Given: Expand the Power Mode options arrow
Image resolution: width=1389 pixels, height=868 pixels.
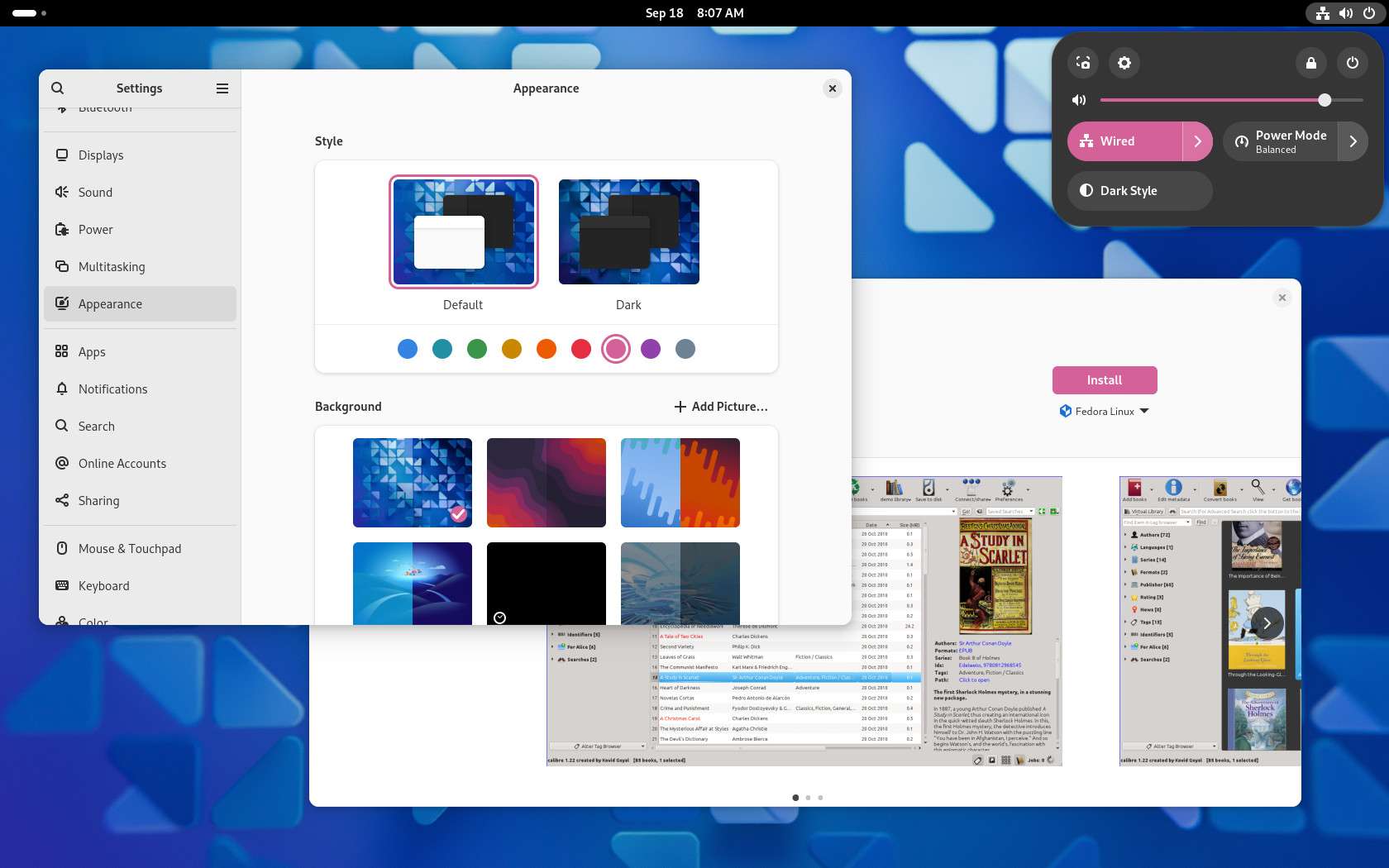Looking at the screenshot, I should pyautogui.click(x=1353, y=141).
